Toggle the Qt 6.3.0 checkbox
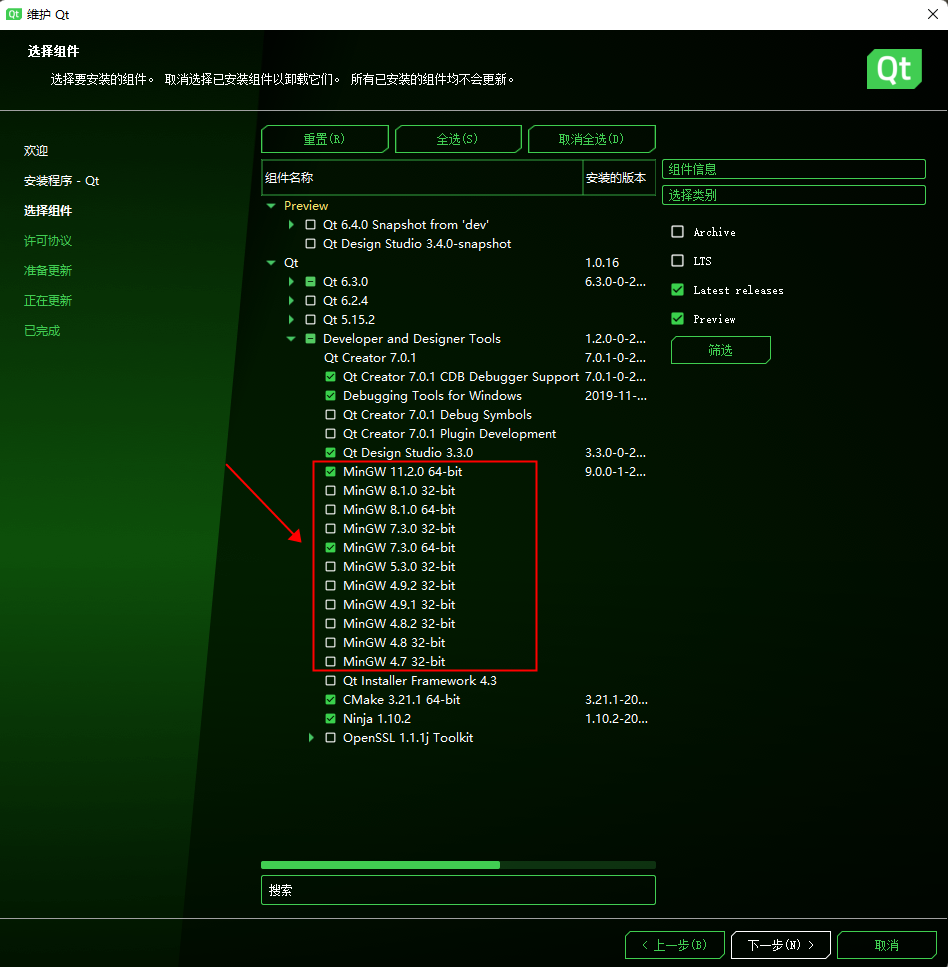 coord(311,282)
